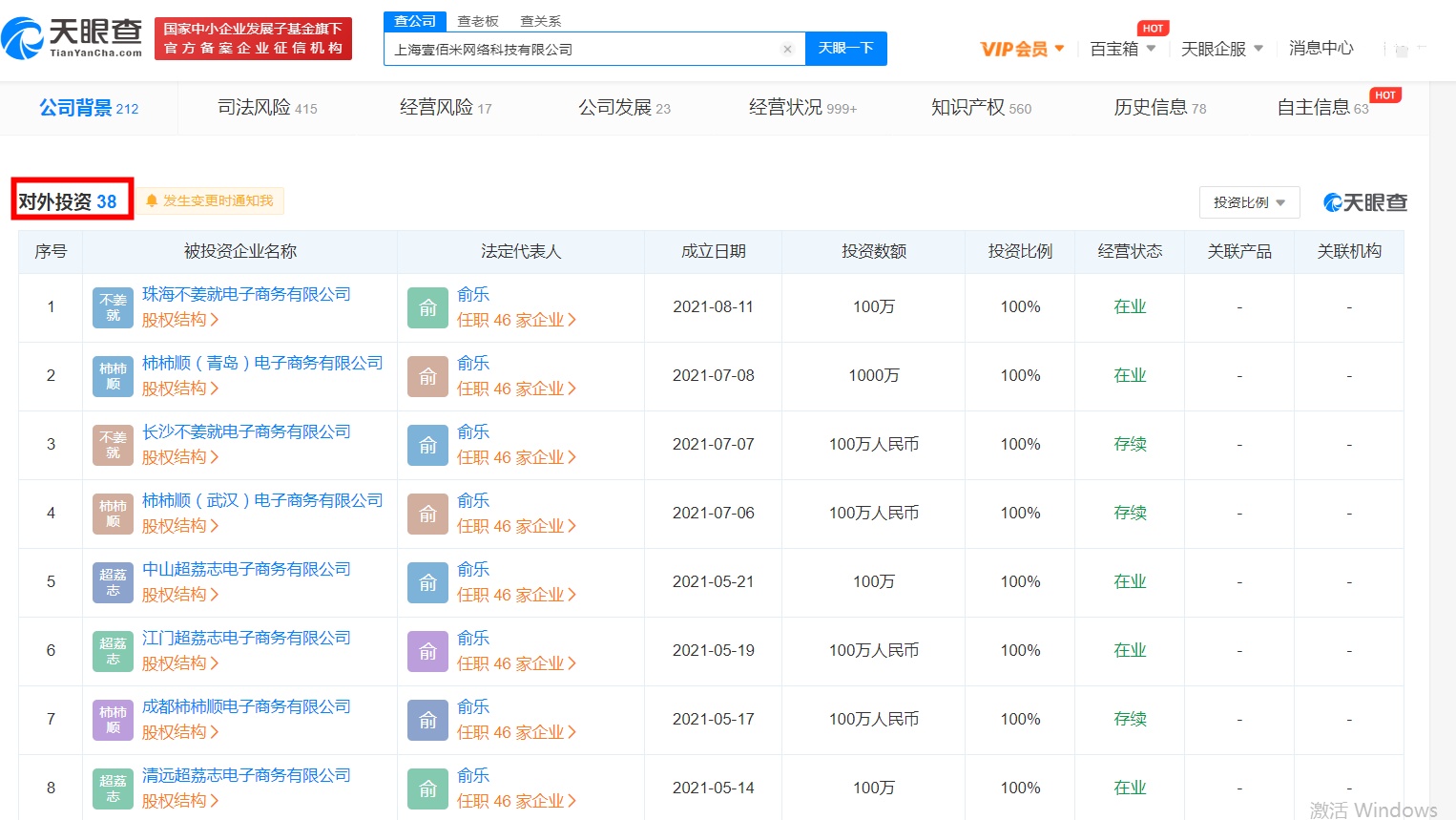Click 任职 46 家企业 in row 2
The width and height of the screenshot is (1456, 820).
(516, 389)
